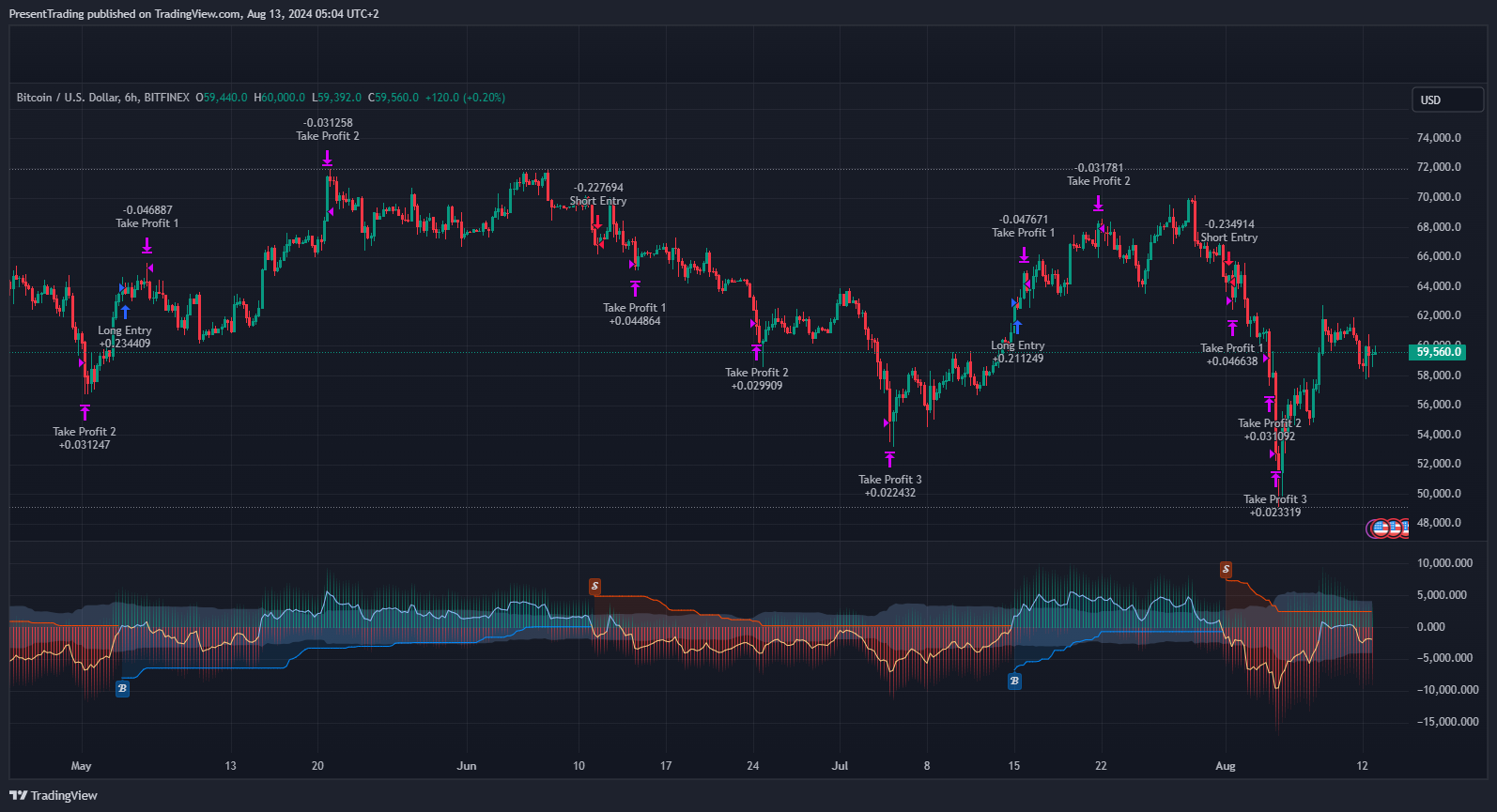Click the TradingView logo icon
This screenshot has height=812, width=1497.
pyautogui.click(x=18, y=795)
